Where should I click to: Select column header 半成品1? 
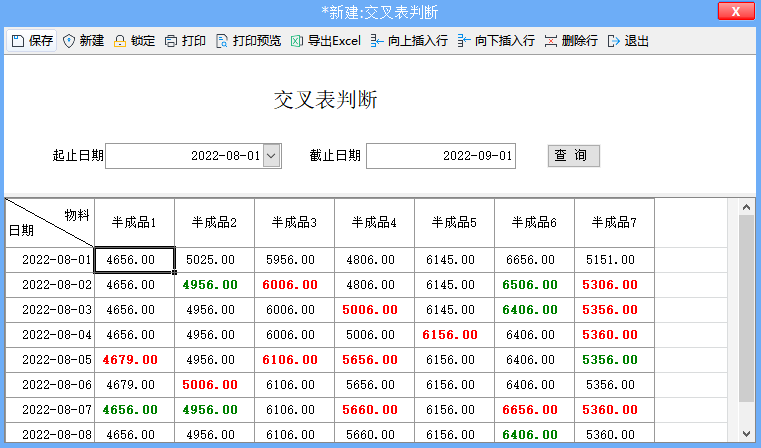tap(134, 223)
